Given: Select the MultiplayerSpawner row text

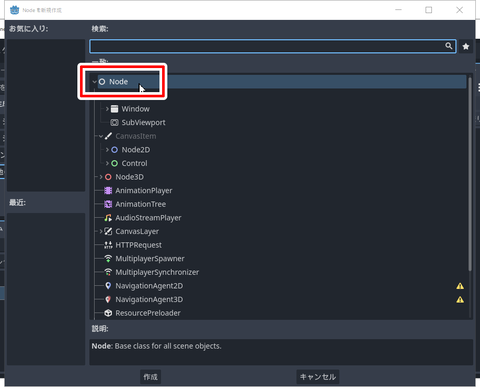Looking at the screenshot, I should click(150, 259).
